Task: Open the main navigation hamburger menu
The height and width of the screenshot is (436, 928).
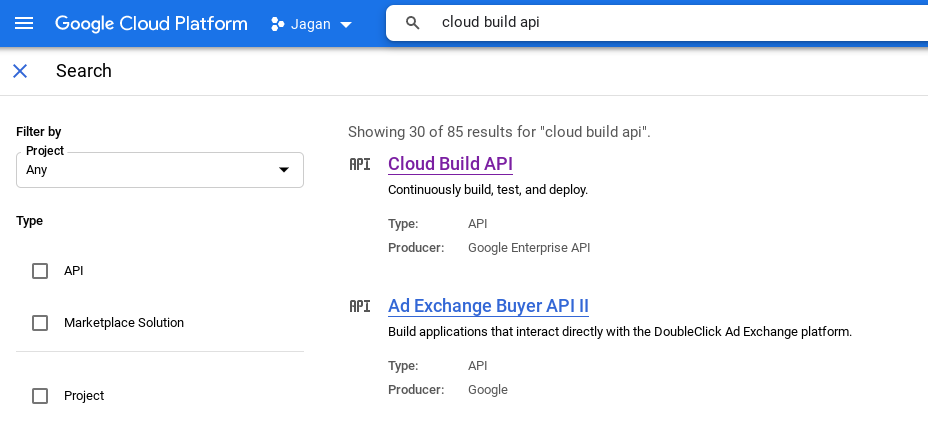Action: pos(25,23)
